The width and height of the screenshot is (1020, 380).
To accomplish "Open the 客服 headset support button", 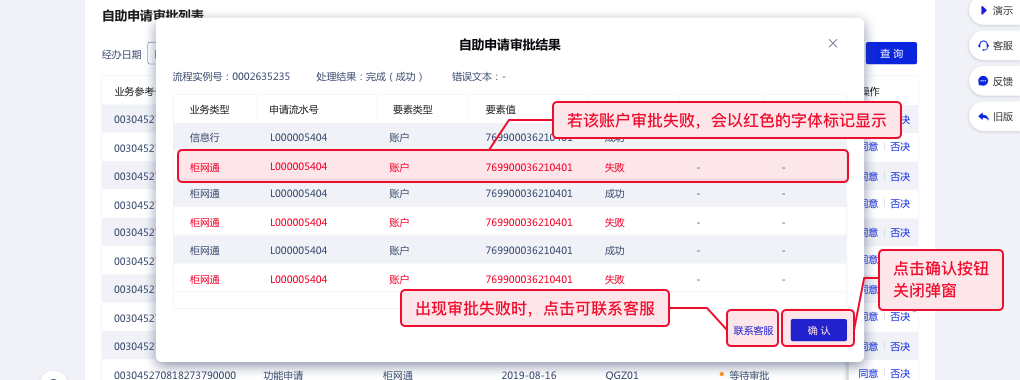I will tap(995, 46).
